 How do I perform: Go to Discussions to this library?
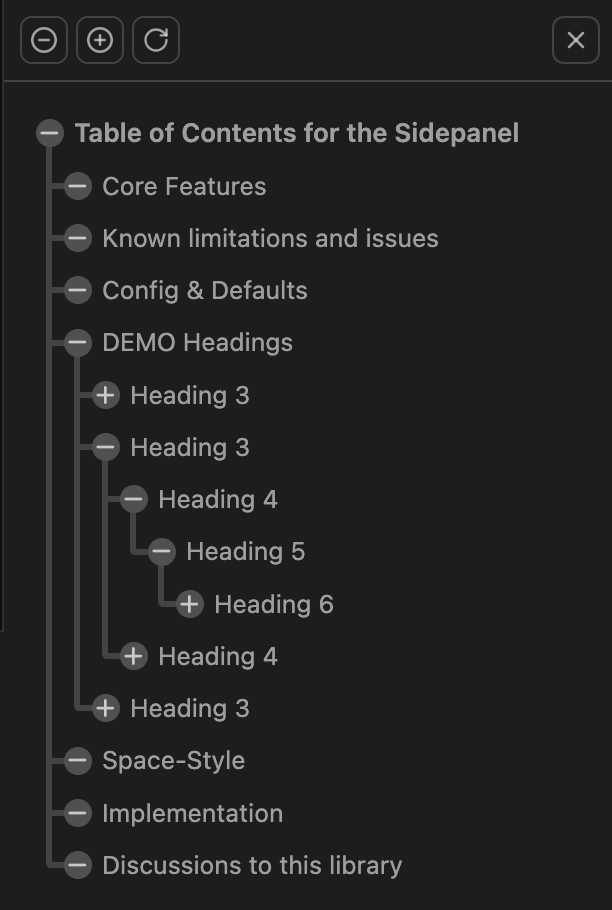252,865
